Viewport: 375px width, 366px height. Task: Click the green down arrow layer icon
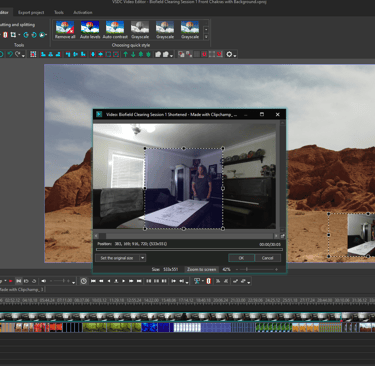click(133, 54)
